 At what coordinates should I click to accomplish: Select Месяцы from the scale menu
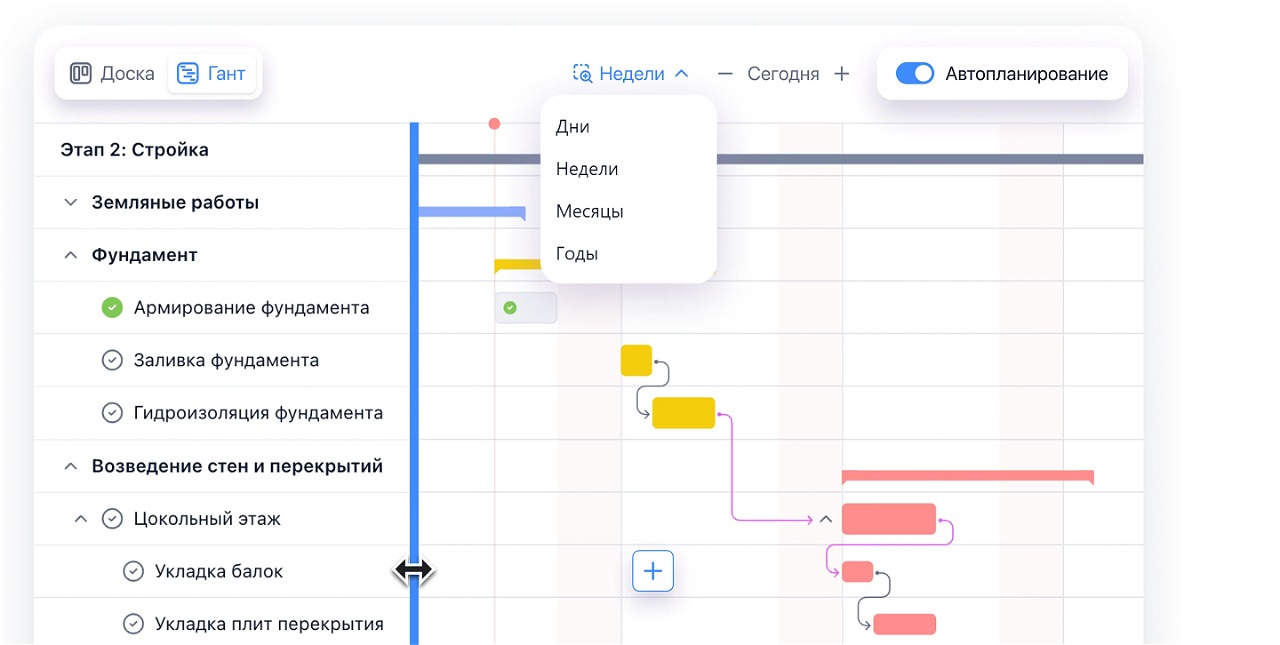click(589, 212)
